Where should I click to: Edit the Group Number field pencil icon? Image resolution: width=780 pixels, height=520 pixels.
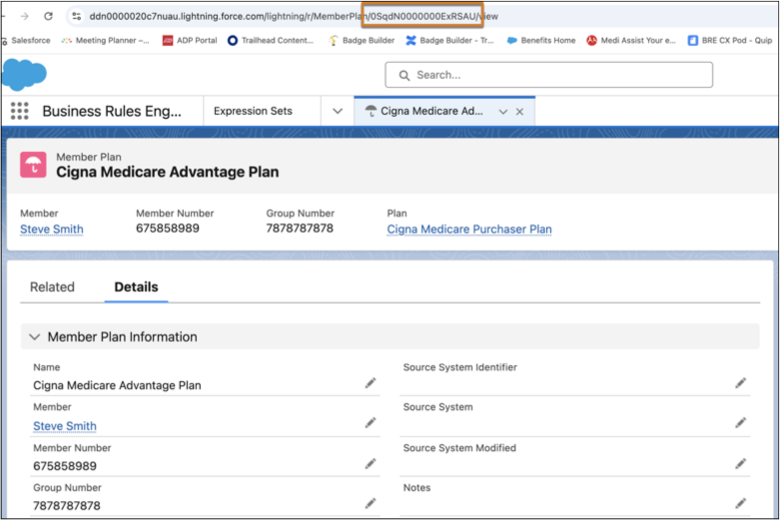pyautogui.click(x=371, y=503)
